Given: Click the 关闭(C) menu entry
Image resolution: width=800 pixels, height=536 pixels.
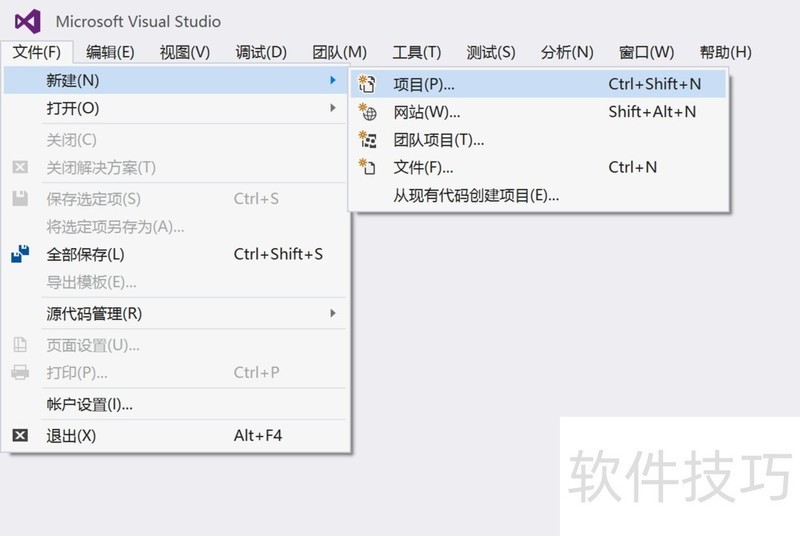Looking at the screenshot, I should tap(176, 139).
